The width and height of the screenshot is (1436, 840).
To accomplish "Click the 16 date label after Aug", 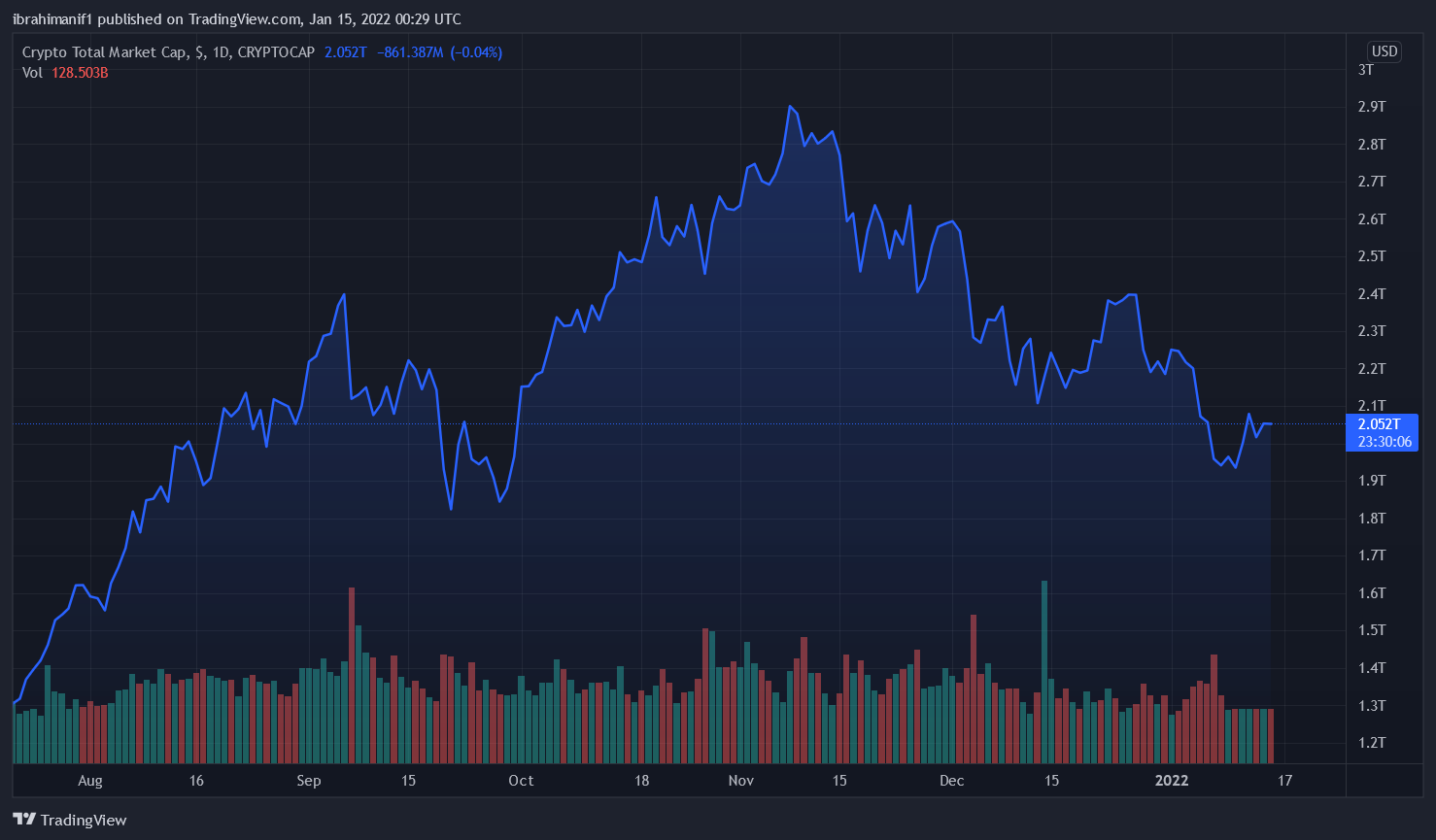I will [x=196, y=781].
